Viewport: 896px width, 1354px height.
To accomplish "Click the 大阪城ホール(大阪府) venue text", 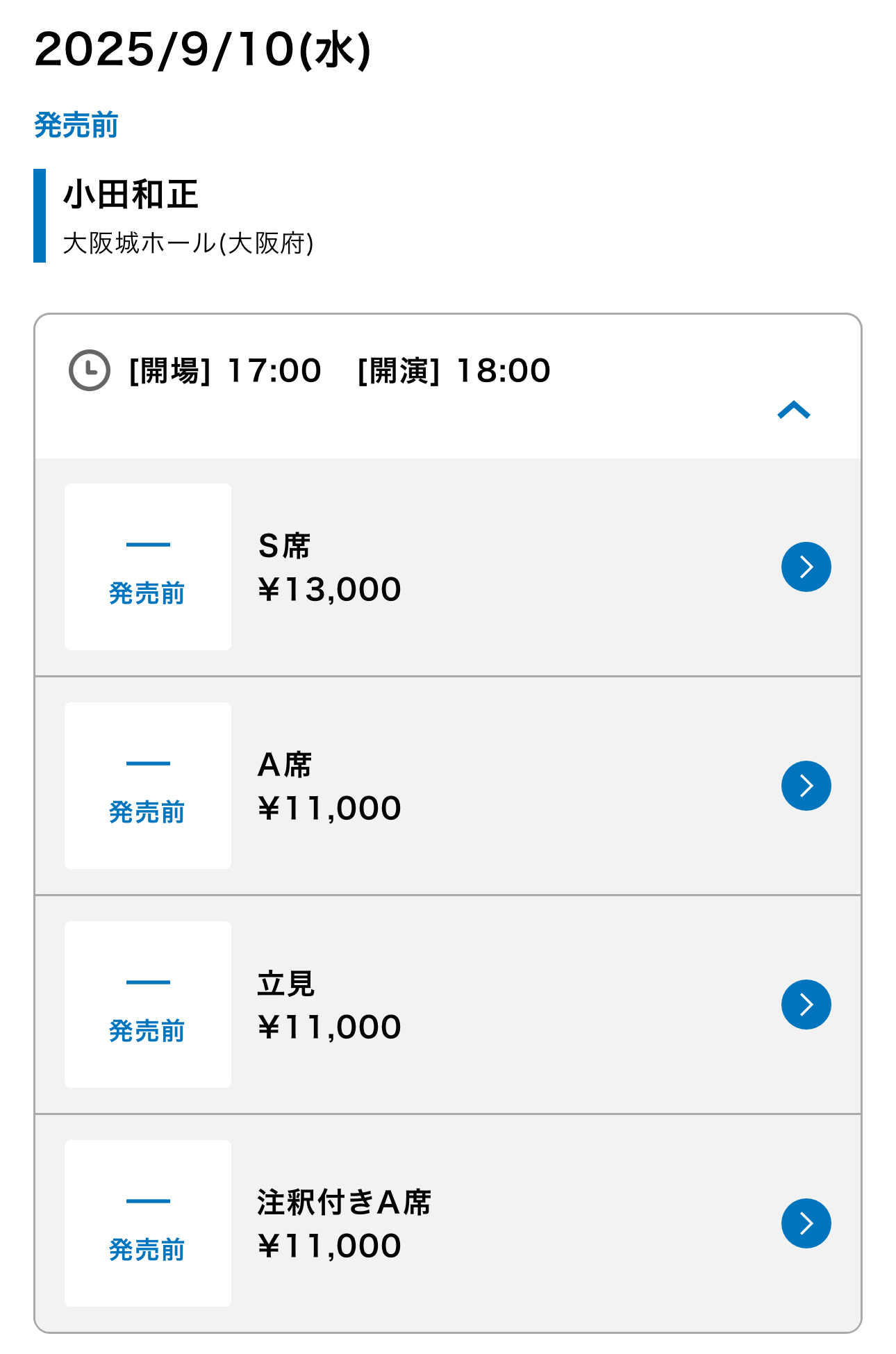I will point(188,244).
